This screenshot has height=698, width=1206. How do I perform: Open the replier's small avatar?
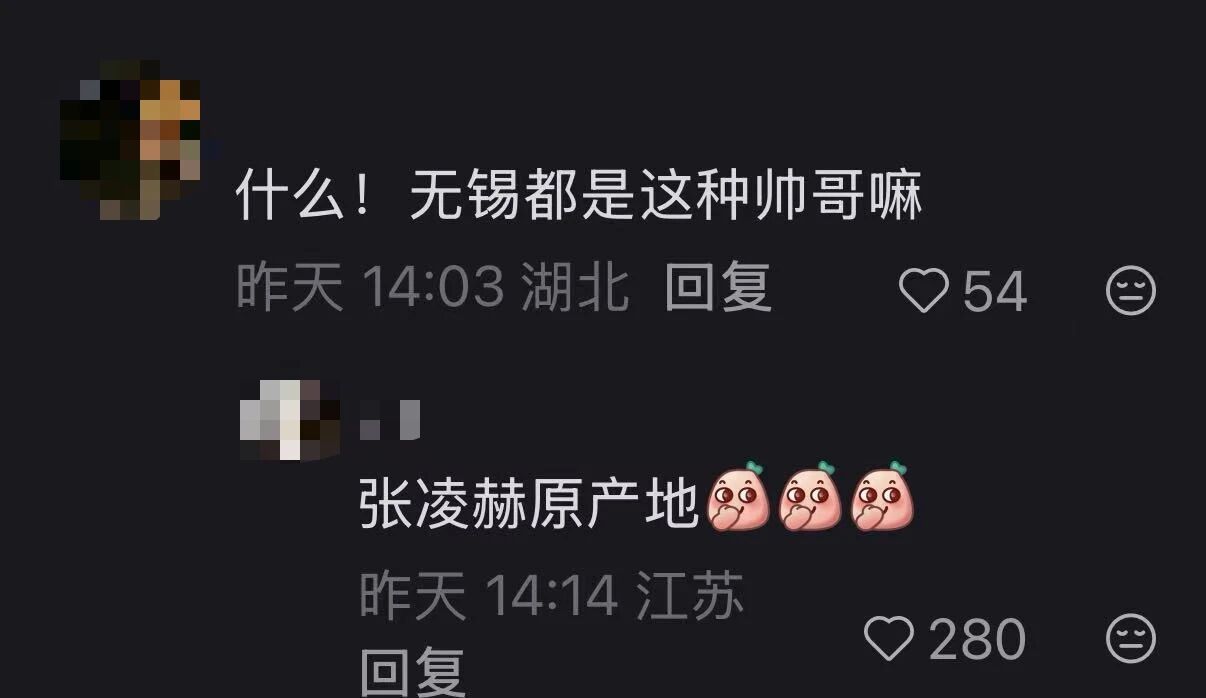(290, 420)
